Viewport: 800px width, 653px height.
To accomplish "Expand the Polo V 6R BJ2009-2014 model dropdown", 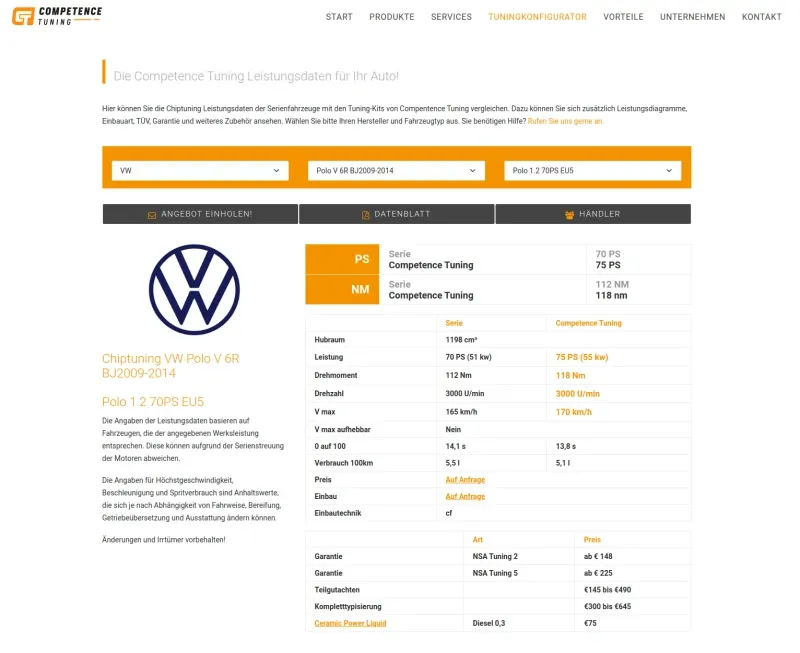I will (x=396, y=170).
